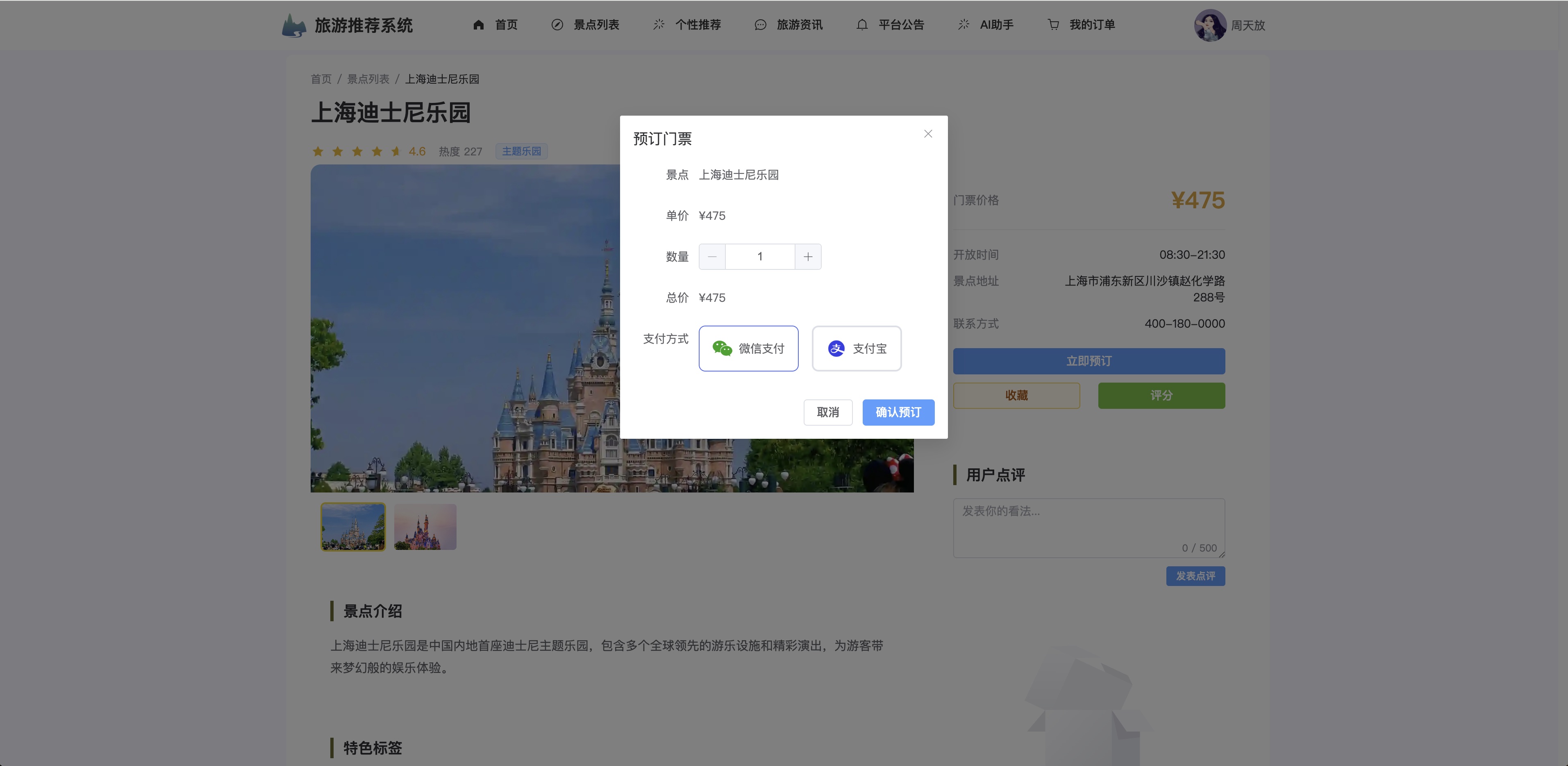Click the 主题乐园 tag
The image size is (1568, 766).
[521, 151]
